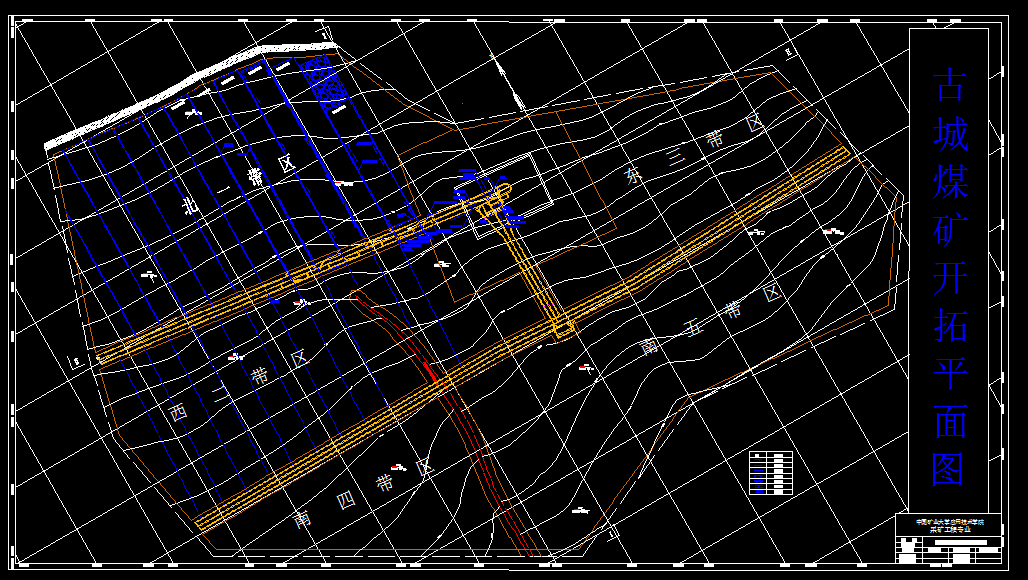Click the 区 character of the 北一带区 label
The image size is (1028, 580).
(285, 164)
